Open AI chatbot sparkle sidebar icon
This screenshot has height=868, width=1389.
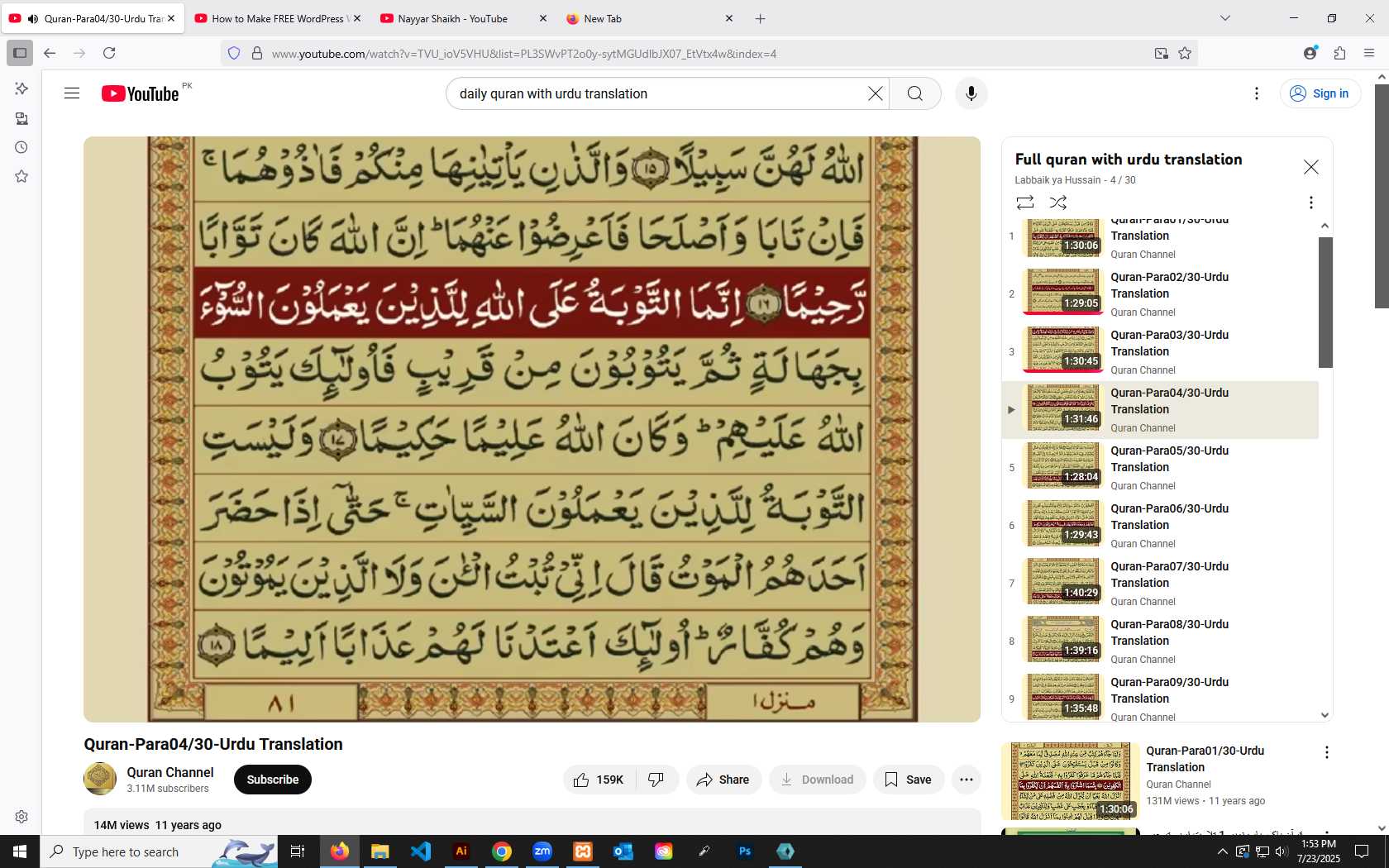pos(21,88)
